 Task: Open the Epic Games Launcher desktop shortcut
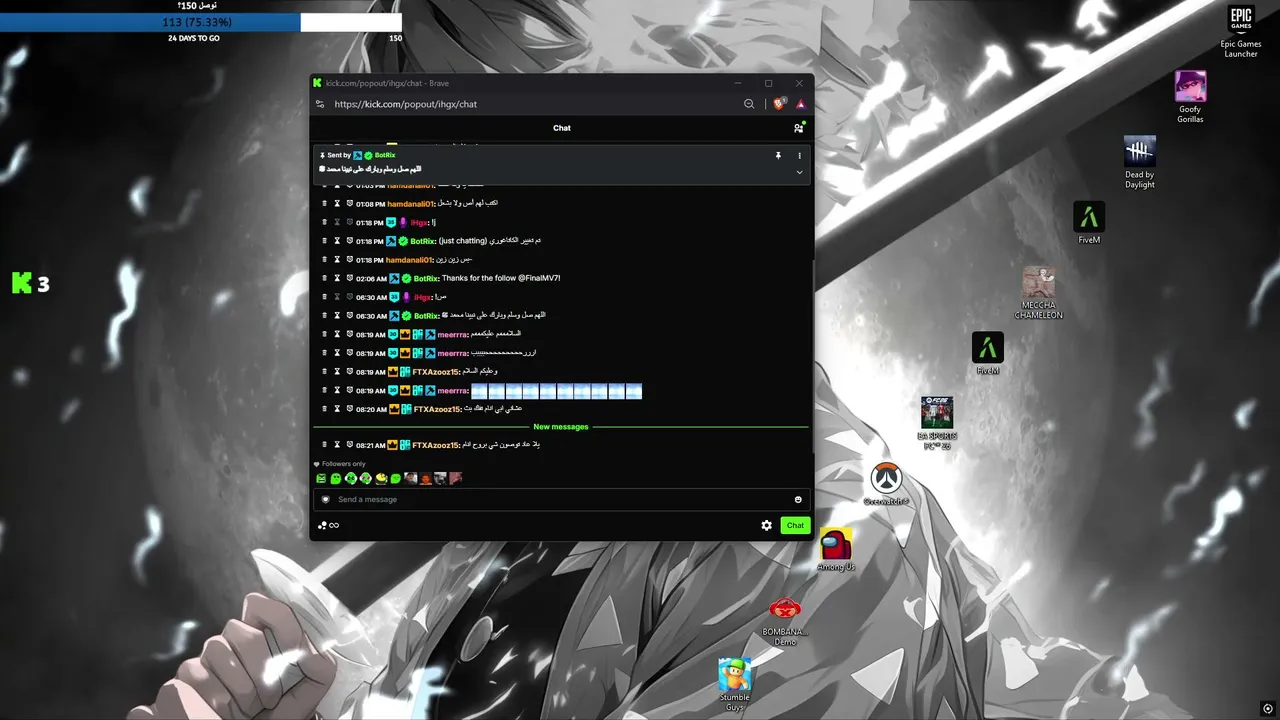1241,32
